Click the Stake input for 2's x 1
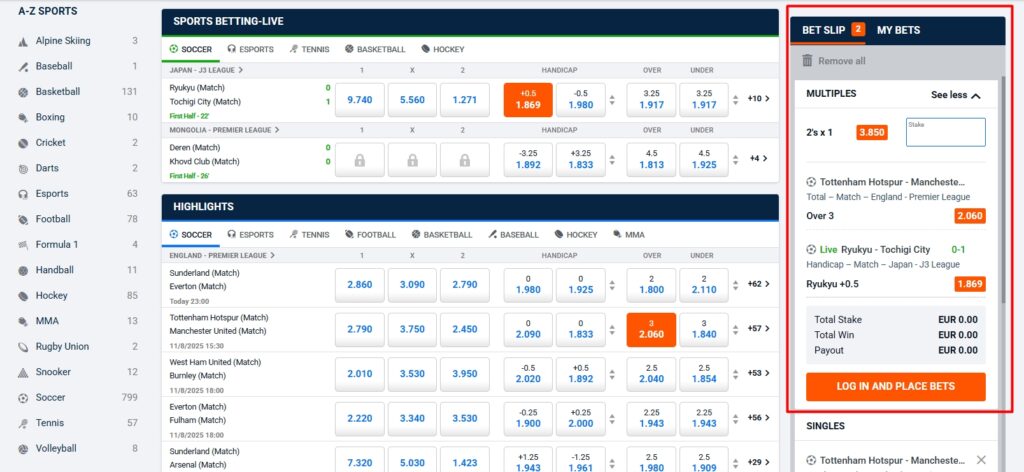This screenshot has width=1024, height=472. [945, 133]
